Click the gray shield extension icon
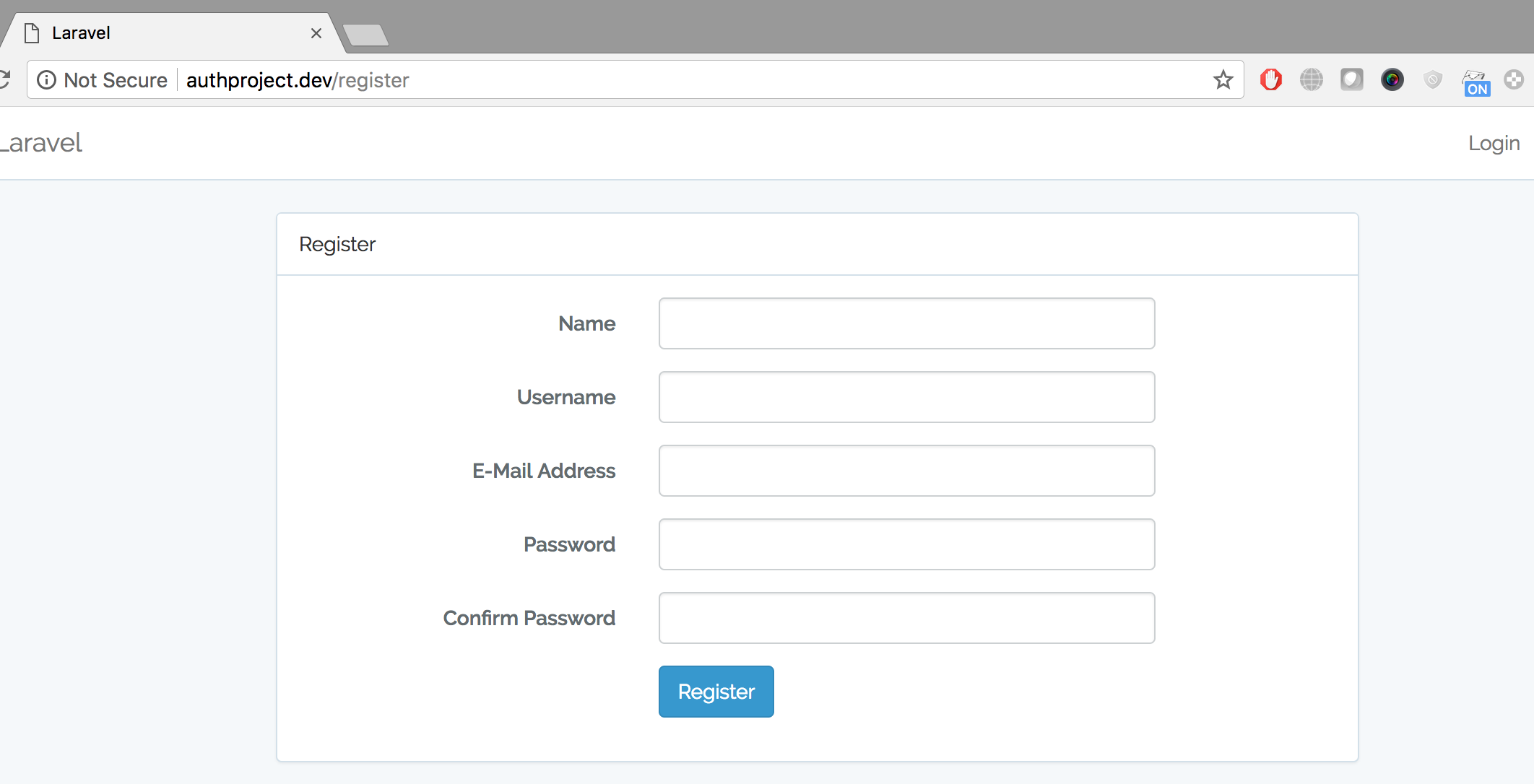Screen dimensions: 1534x784 1433,79
